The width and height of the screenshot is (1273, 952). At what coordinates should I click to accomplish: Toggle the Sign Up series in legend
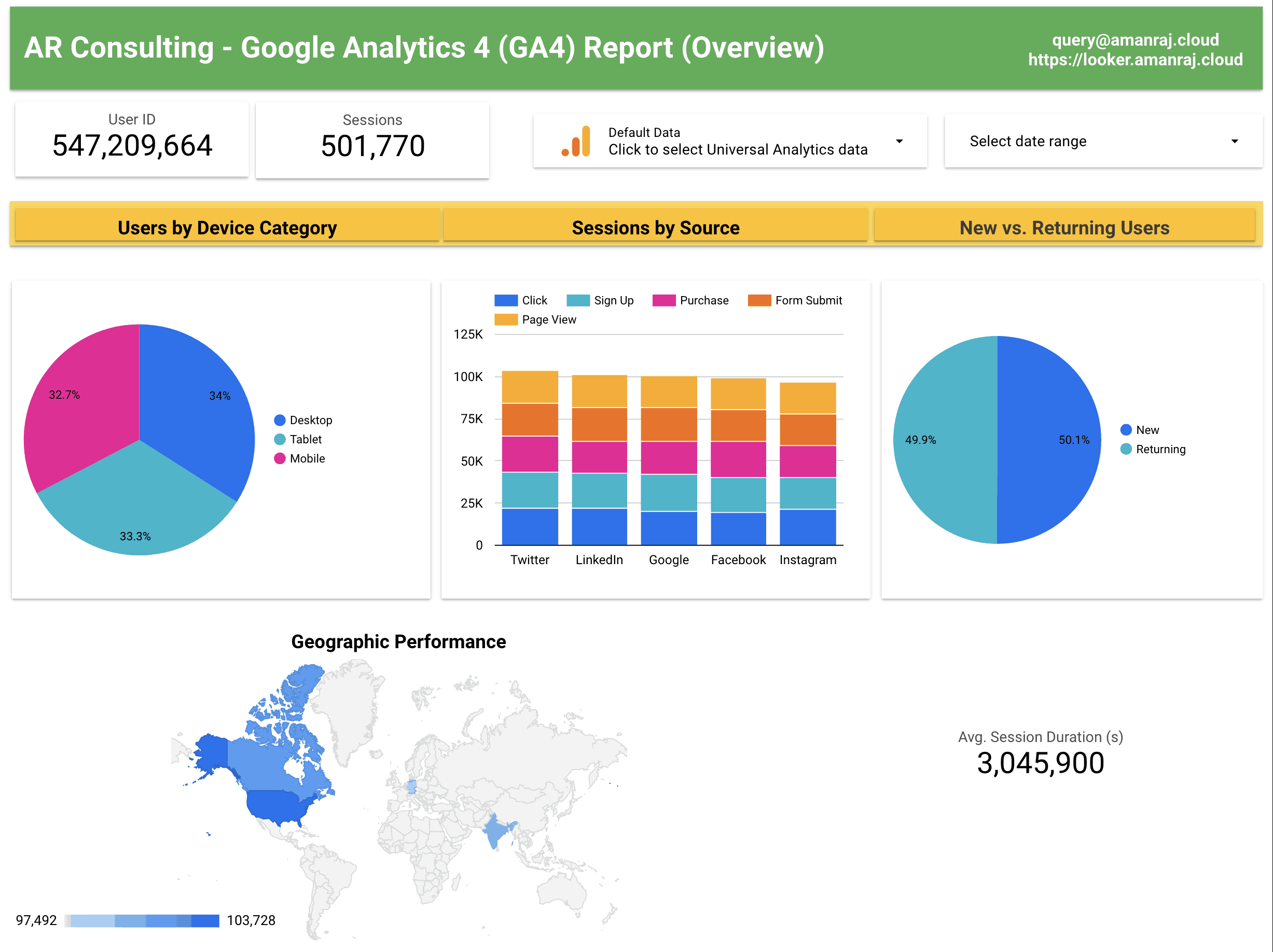577,300
